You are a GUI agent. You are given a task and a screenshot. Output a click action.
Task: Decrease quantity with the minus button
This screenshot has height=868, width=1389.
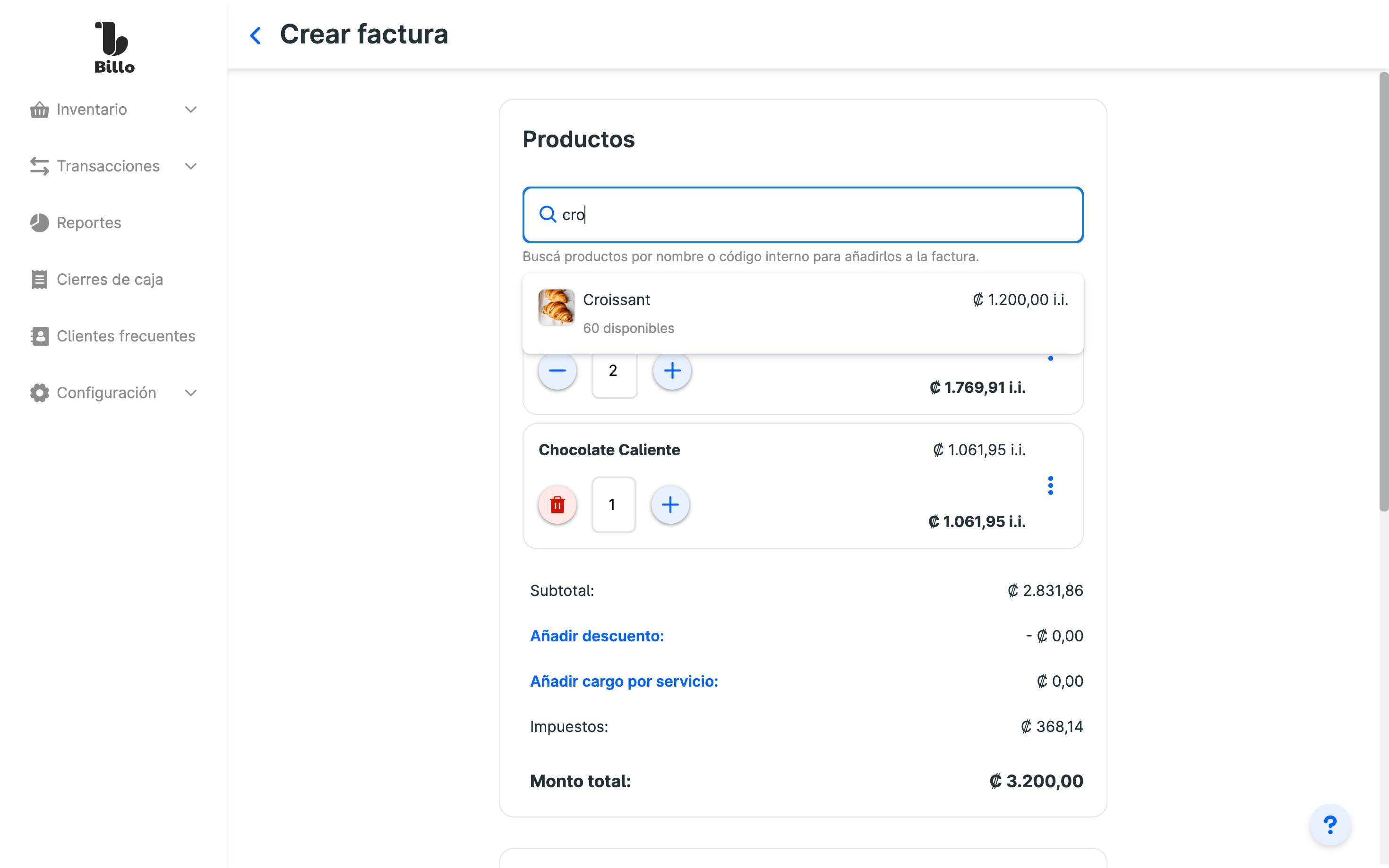coord(557,371)
